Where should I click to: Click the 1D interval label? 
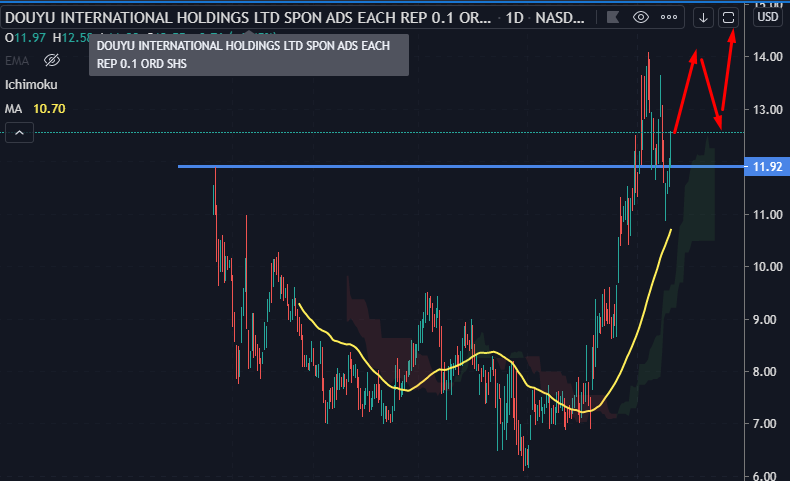tap(515, 18)
